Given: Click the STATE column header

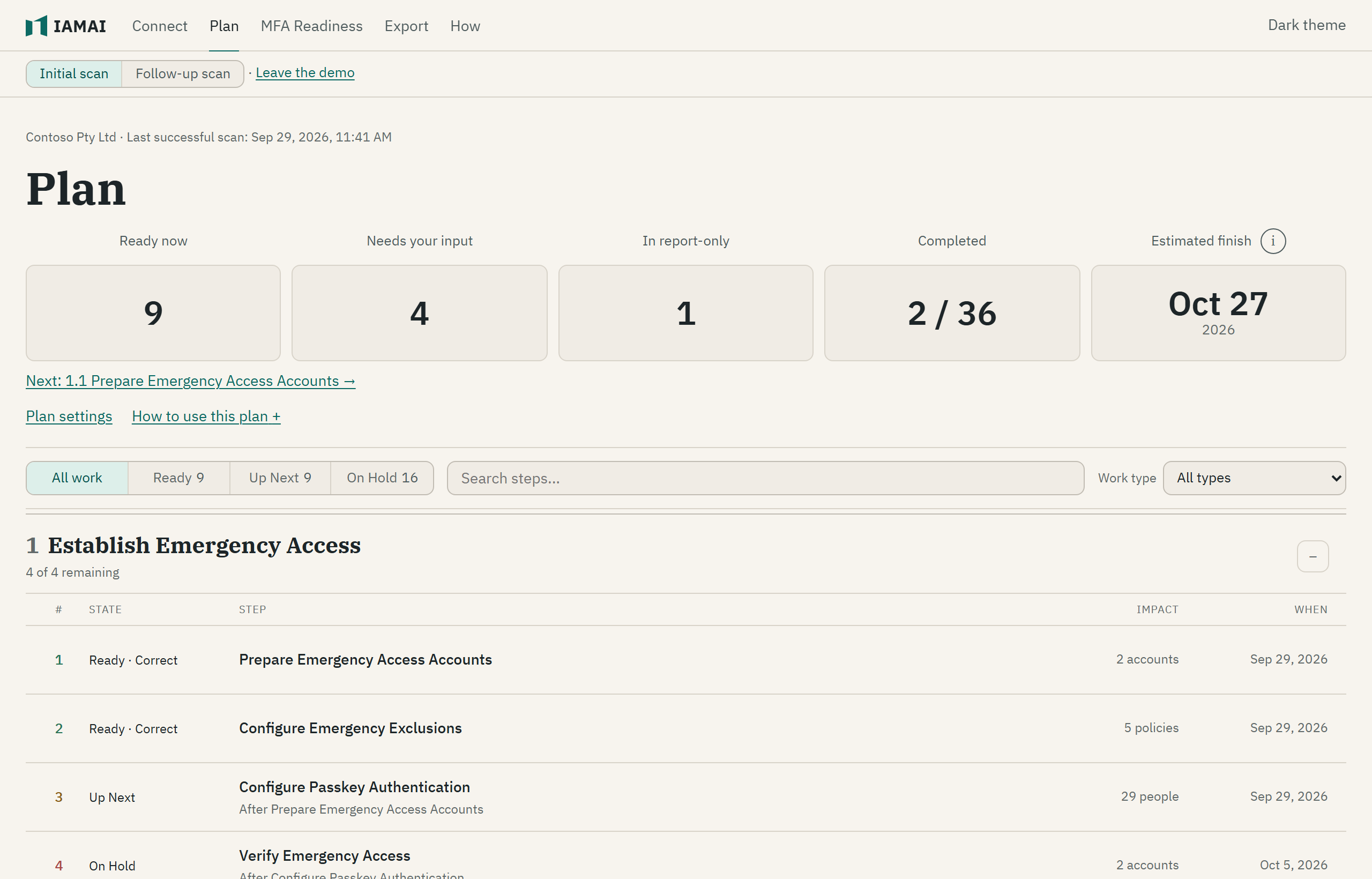Looking at the screenshot, I should [105, 609].
